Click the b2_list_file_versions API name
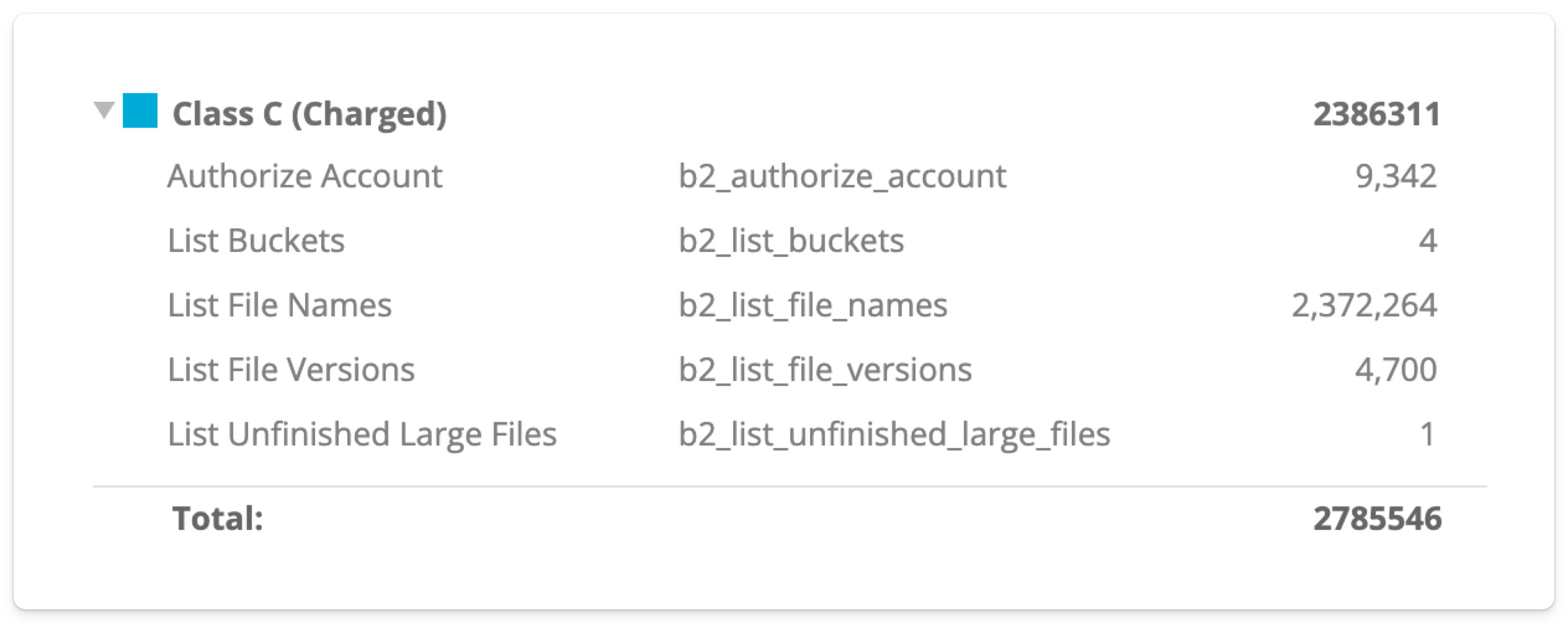 coord(825,370)
